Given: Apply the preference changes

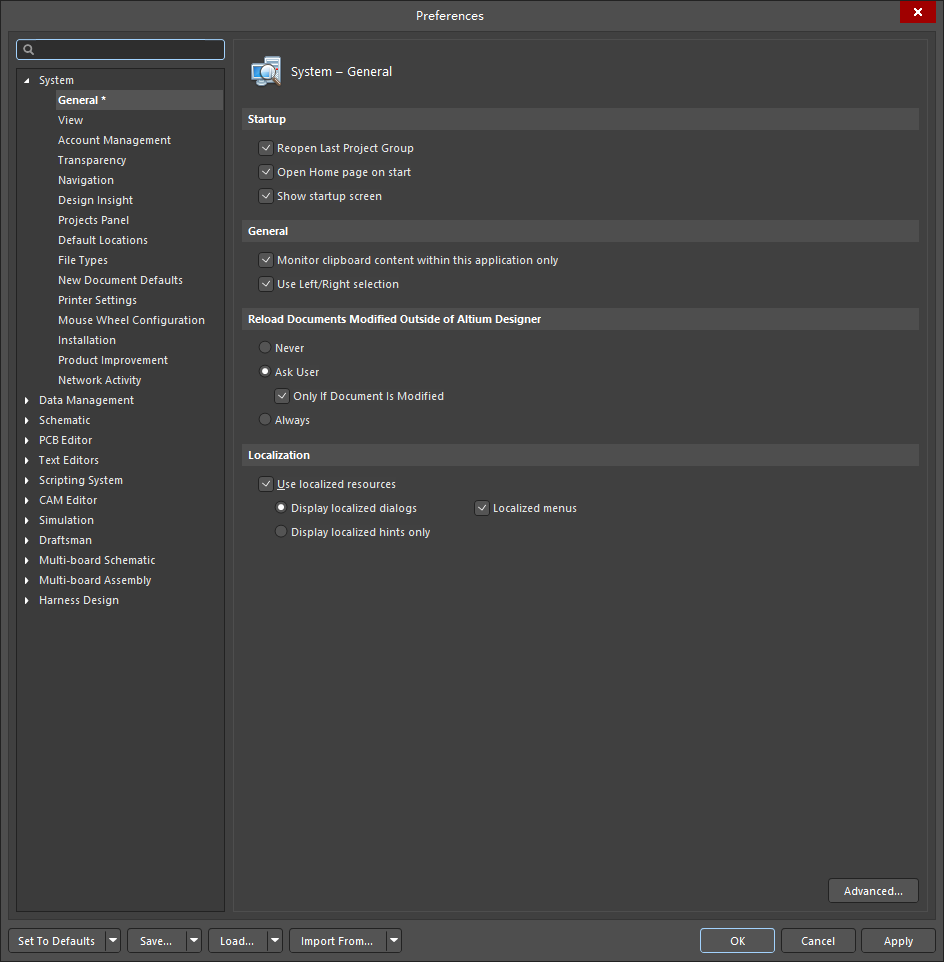Looking at the screenshot, I should click(898, 941).
